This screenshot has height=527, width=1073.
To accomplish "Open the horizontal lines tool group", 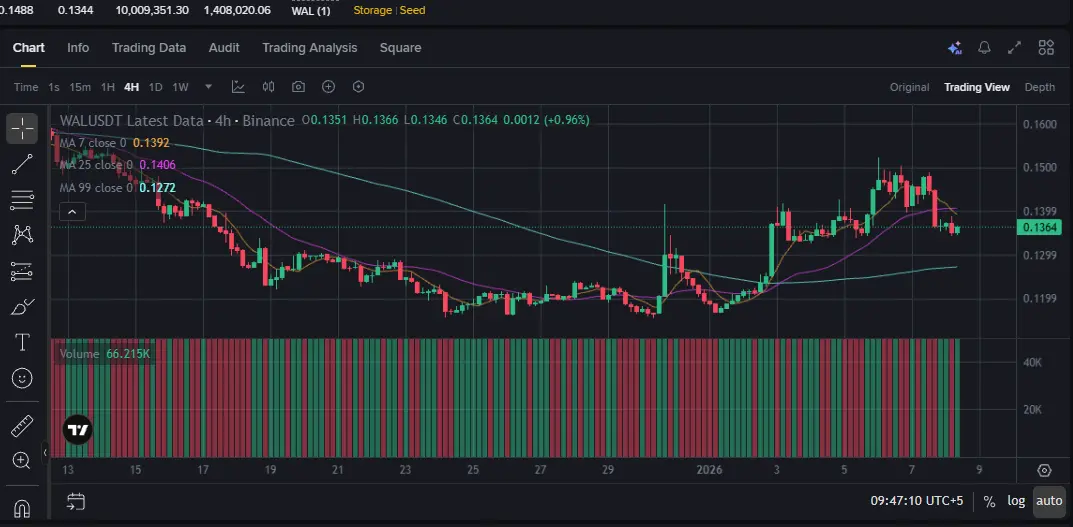I will [22, 200].
